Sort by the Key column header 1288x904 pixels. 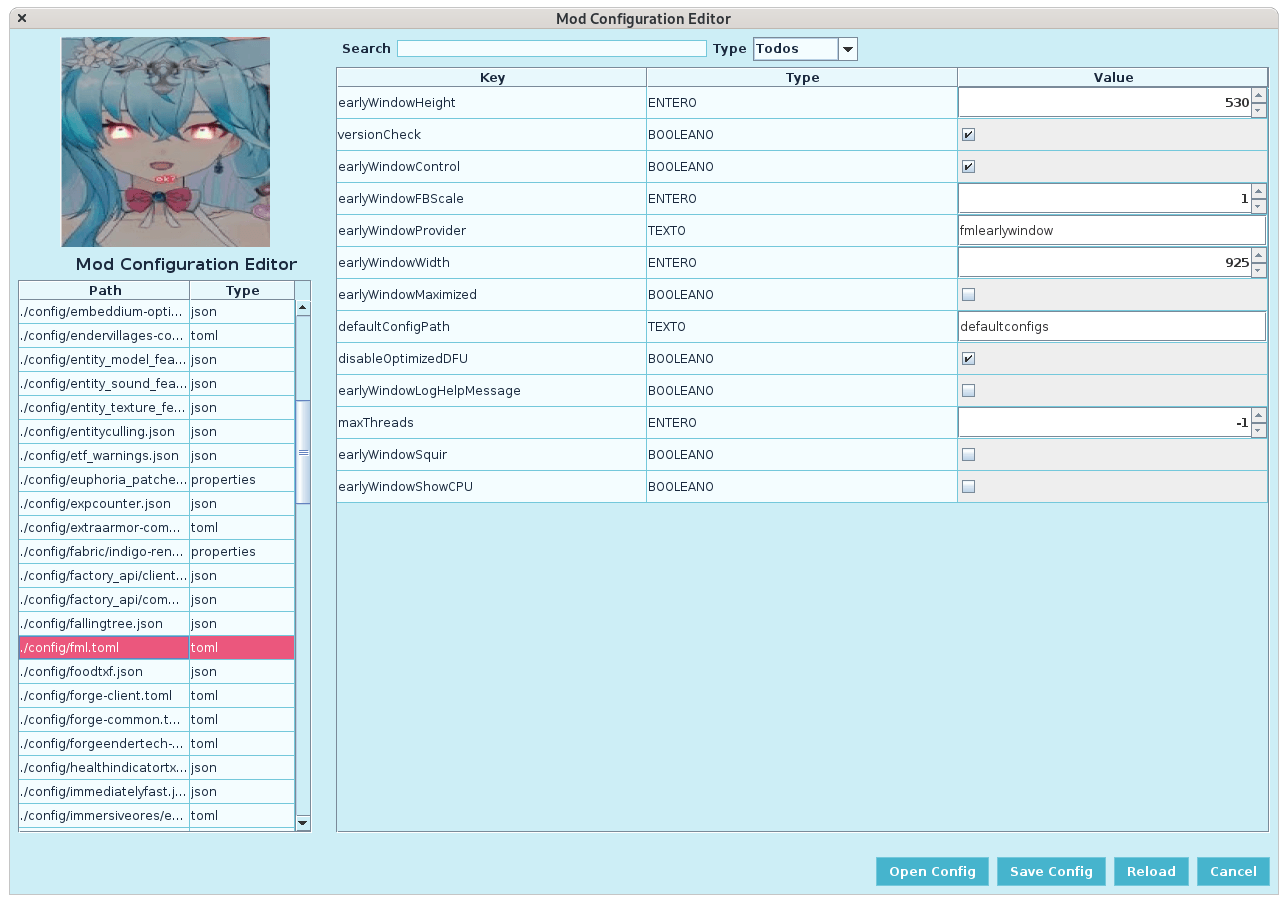(492, 77)
